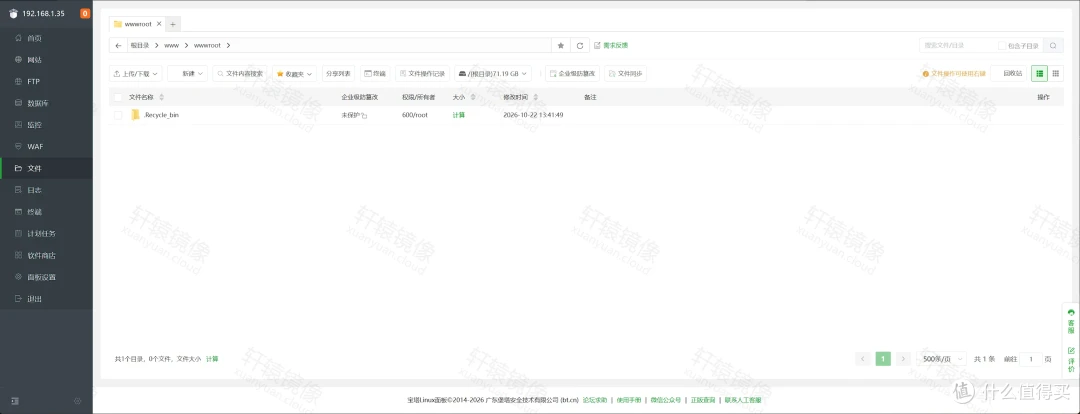This screenshot has width=1080, height=414.
Task: Open the disk dropdown showing 71.19 GB
Action: click(x=493, y=74)
